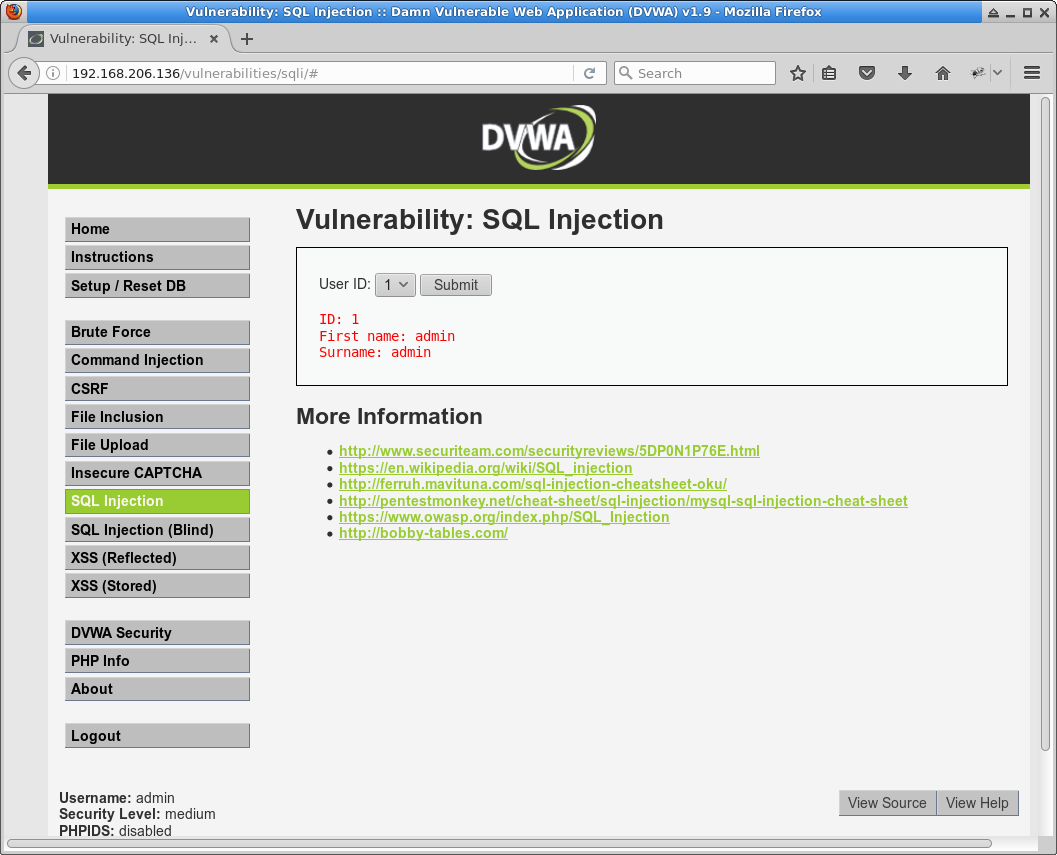Bookmark this page with the star icon
Screen dimensions: 1057x855
click(797, 73)
